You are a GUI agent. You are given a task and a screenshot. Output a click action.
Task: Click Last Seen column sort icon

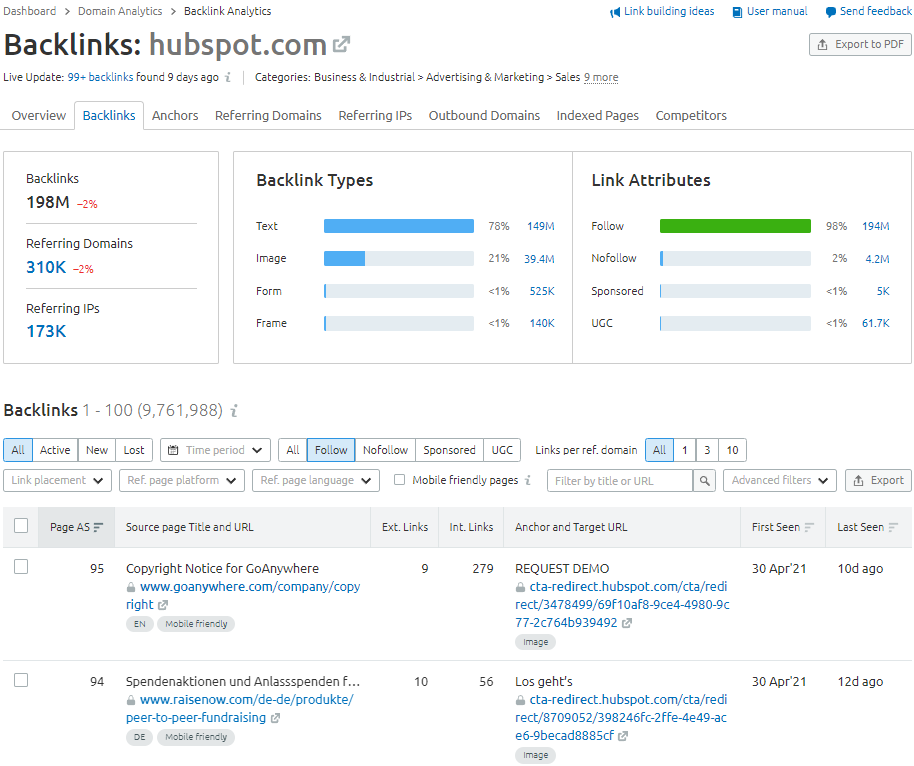click(893, 527)
